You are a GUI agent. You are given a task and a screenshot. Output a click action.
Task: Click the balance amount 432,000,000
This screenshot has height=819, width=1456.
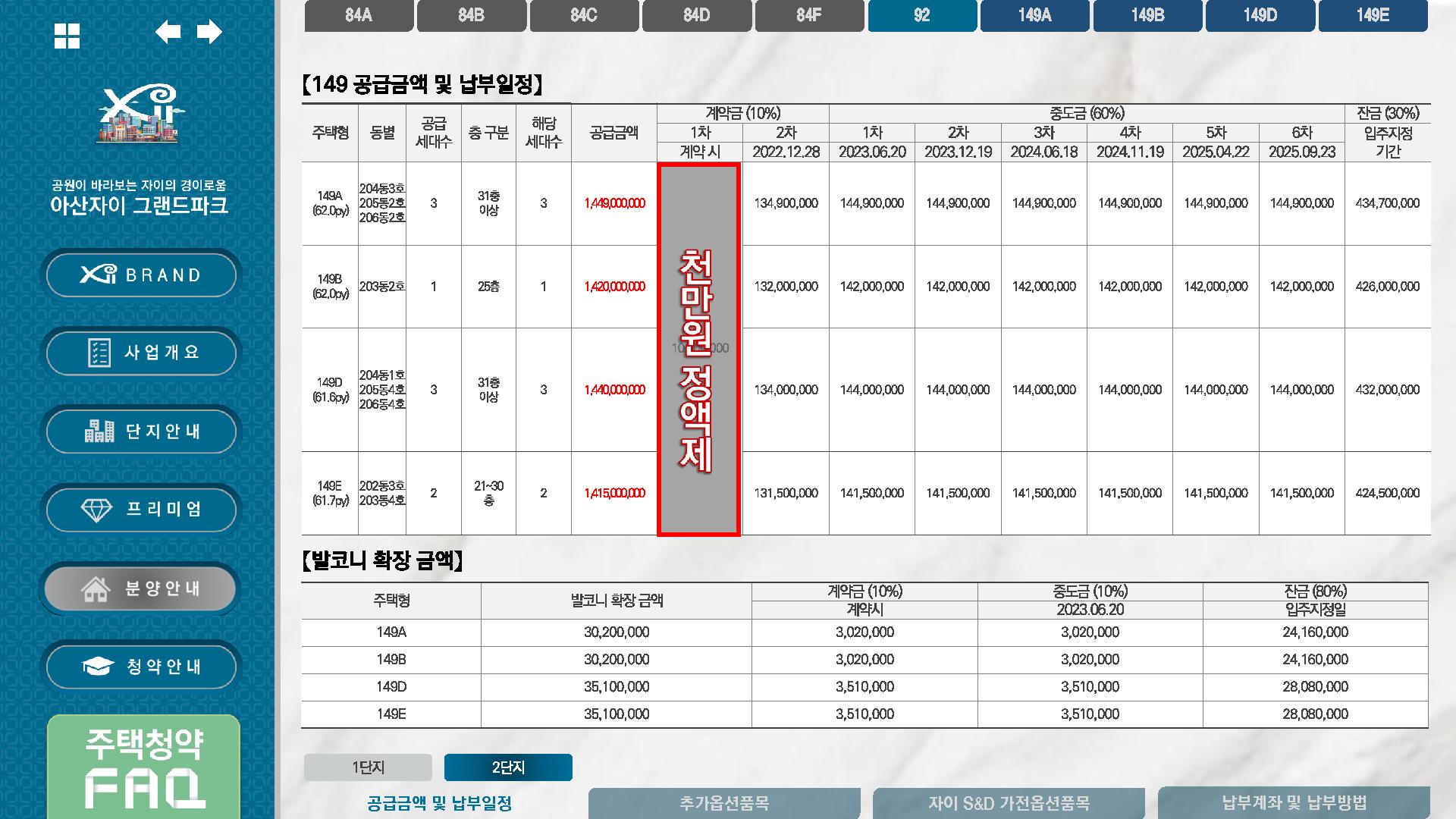tap(1388, 390)
